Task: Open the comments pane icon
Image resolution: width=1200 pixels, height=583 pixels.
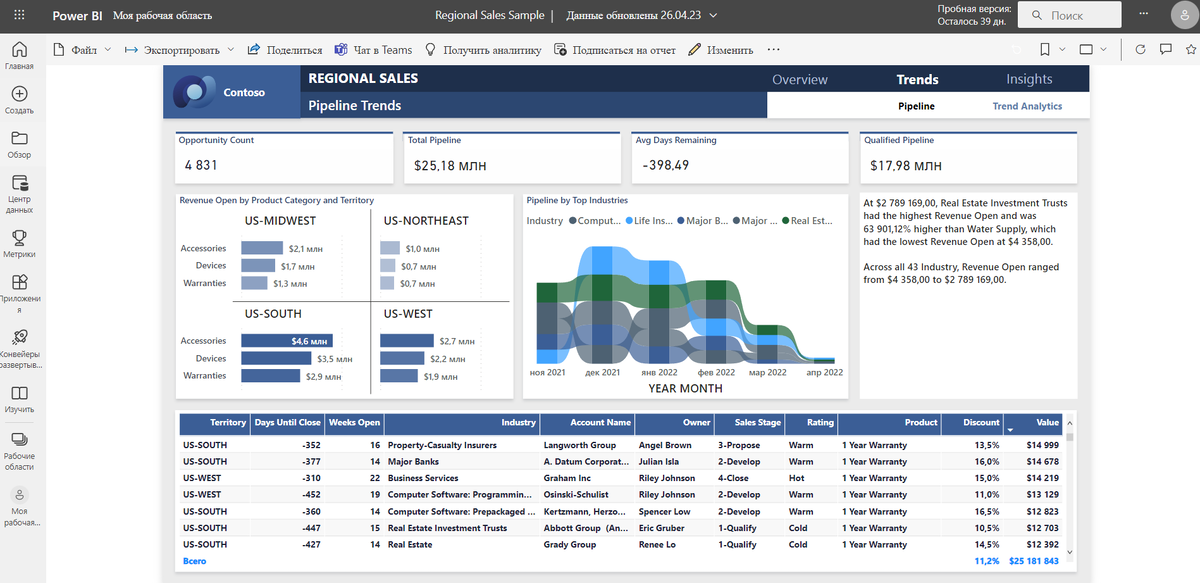Action: point(1165,49)
